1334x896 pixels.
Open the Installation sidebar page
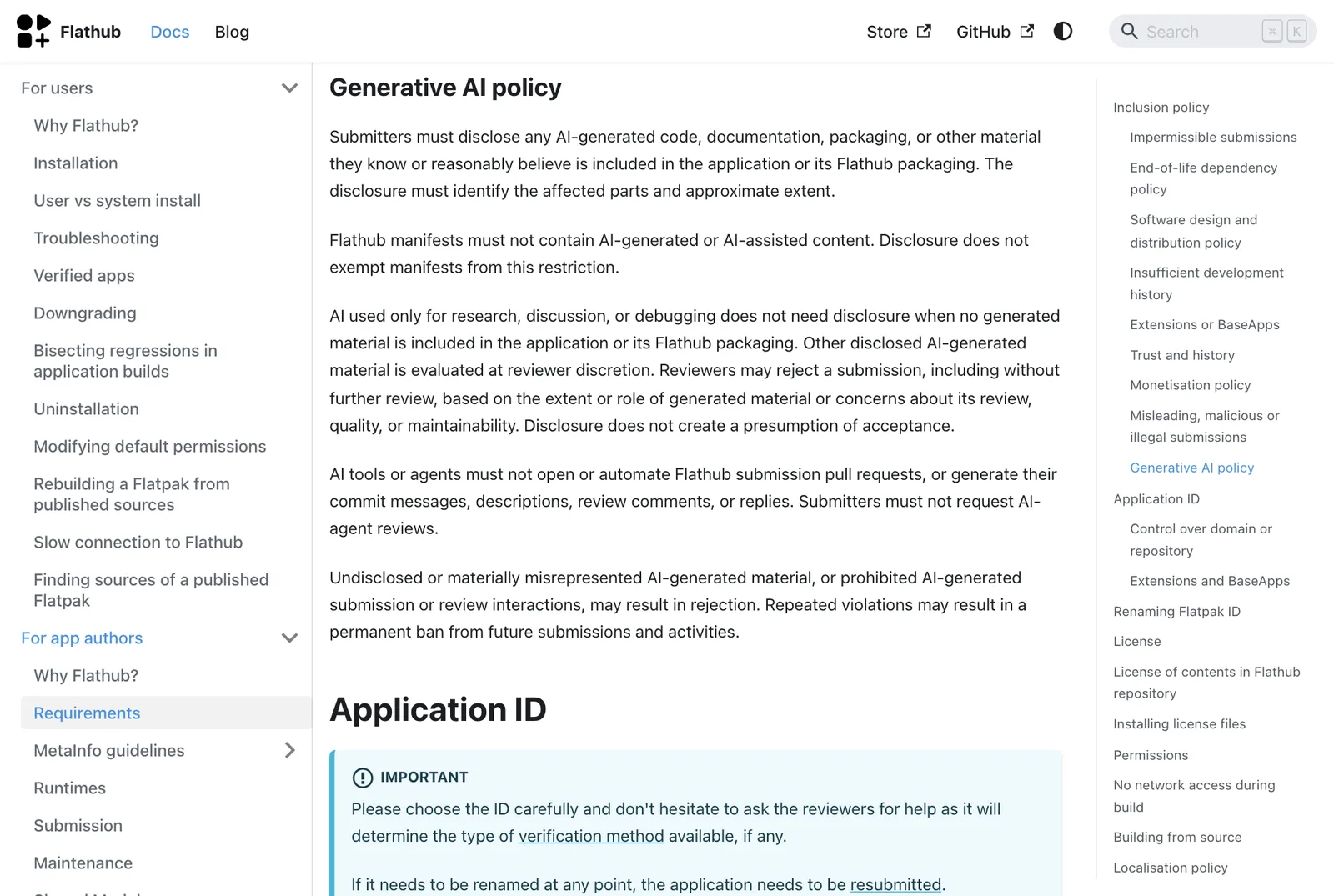[x=76, y=163]
